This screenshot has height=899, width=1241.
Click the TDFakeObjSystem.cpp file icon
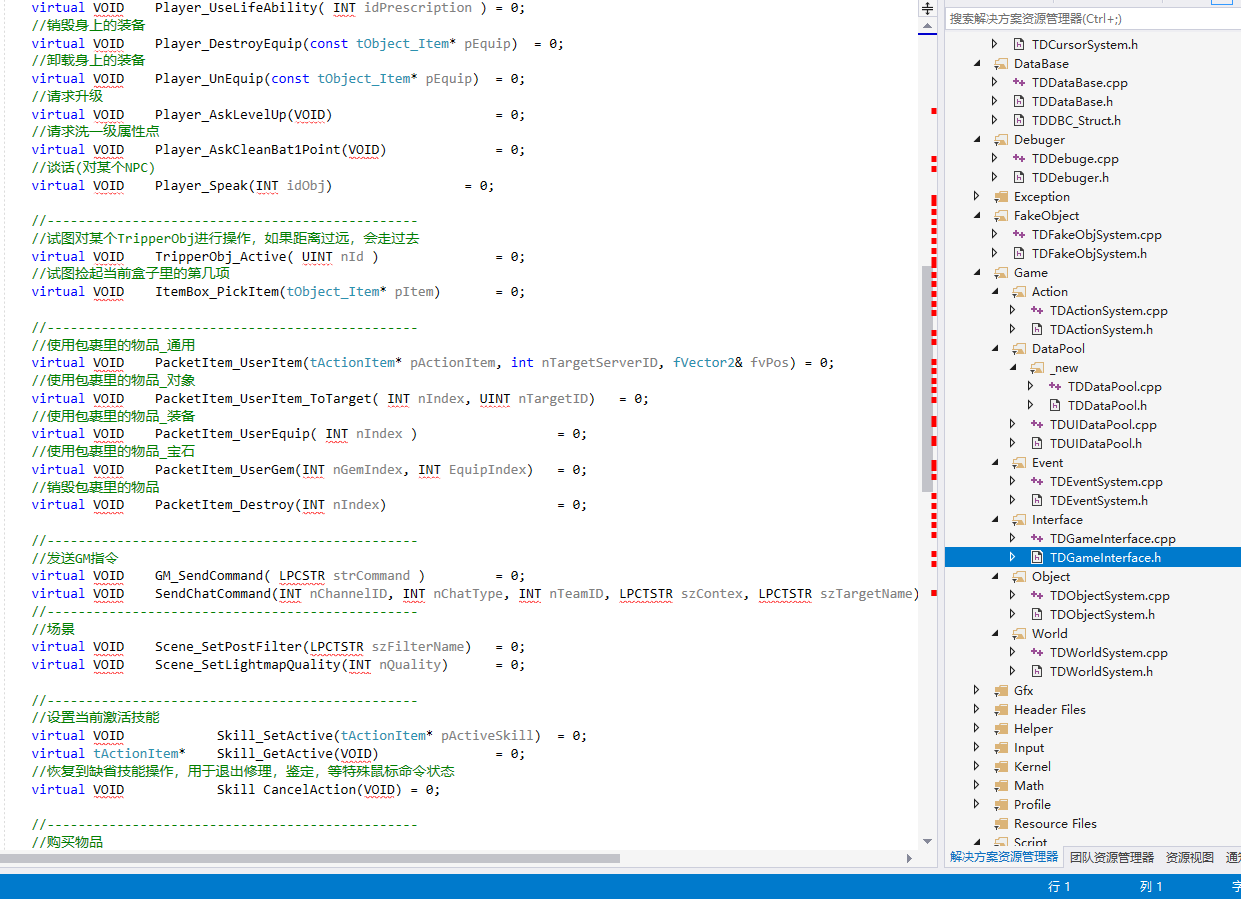point(1019,235)
